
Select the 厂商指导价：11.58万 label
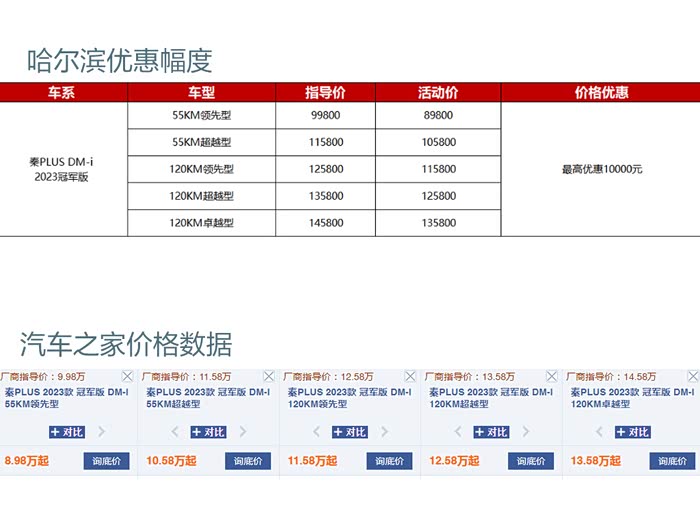coord(187,377)
